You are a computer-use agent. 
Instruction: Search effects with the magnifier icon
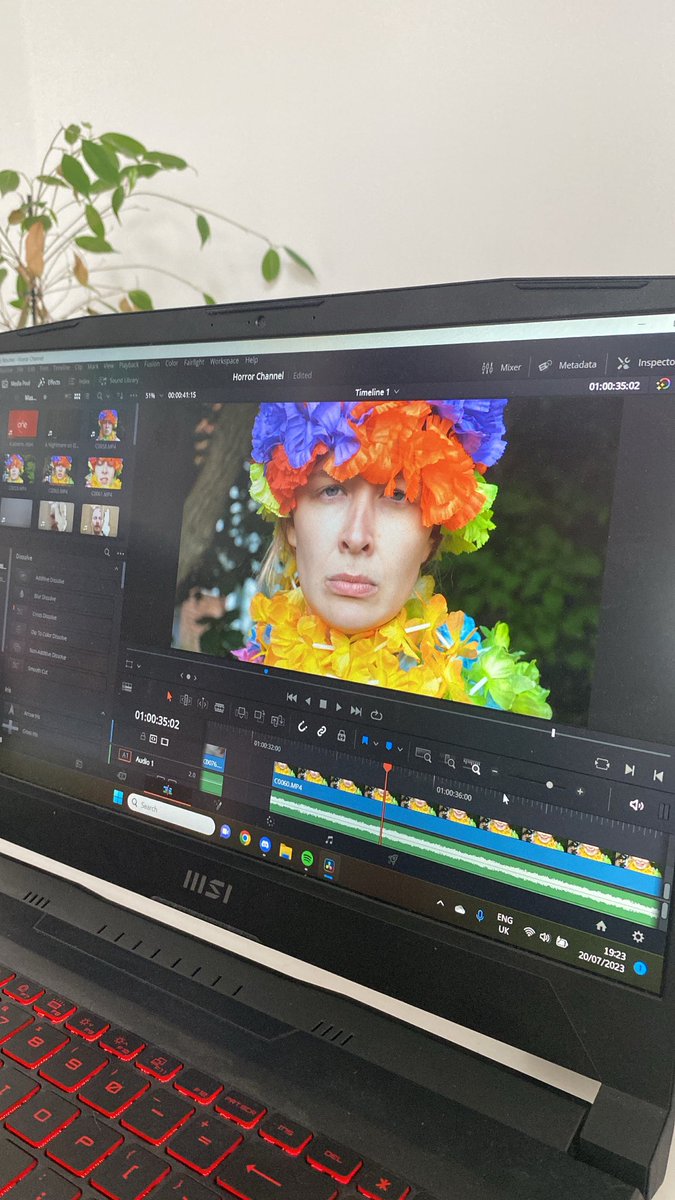[107, 551]
